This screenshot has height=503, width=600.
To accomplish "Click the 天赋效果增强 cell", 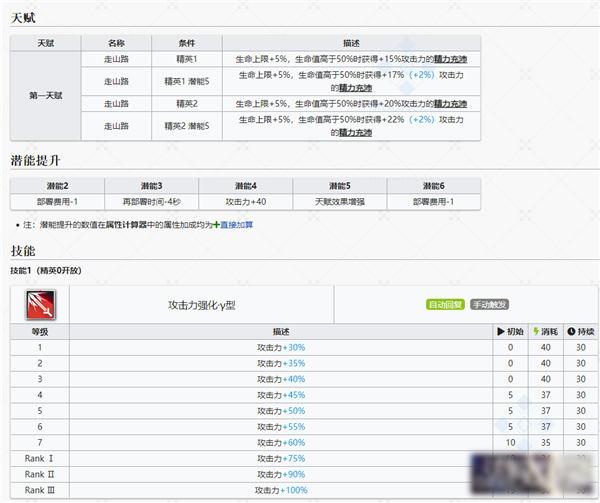I will pos(340,202).
